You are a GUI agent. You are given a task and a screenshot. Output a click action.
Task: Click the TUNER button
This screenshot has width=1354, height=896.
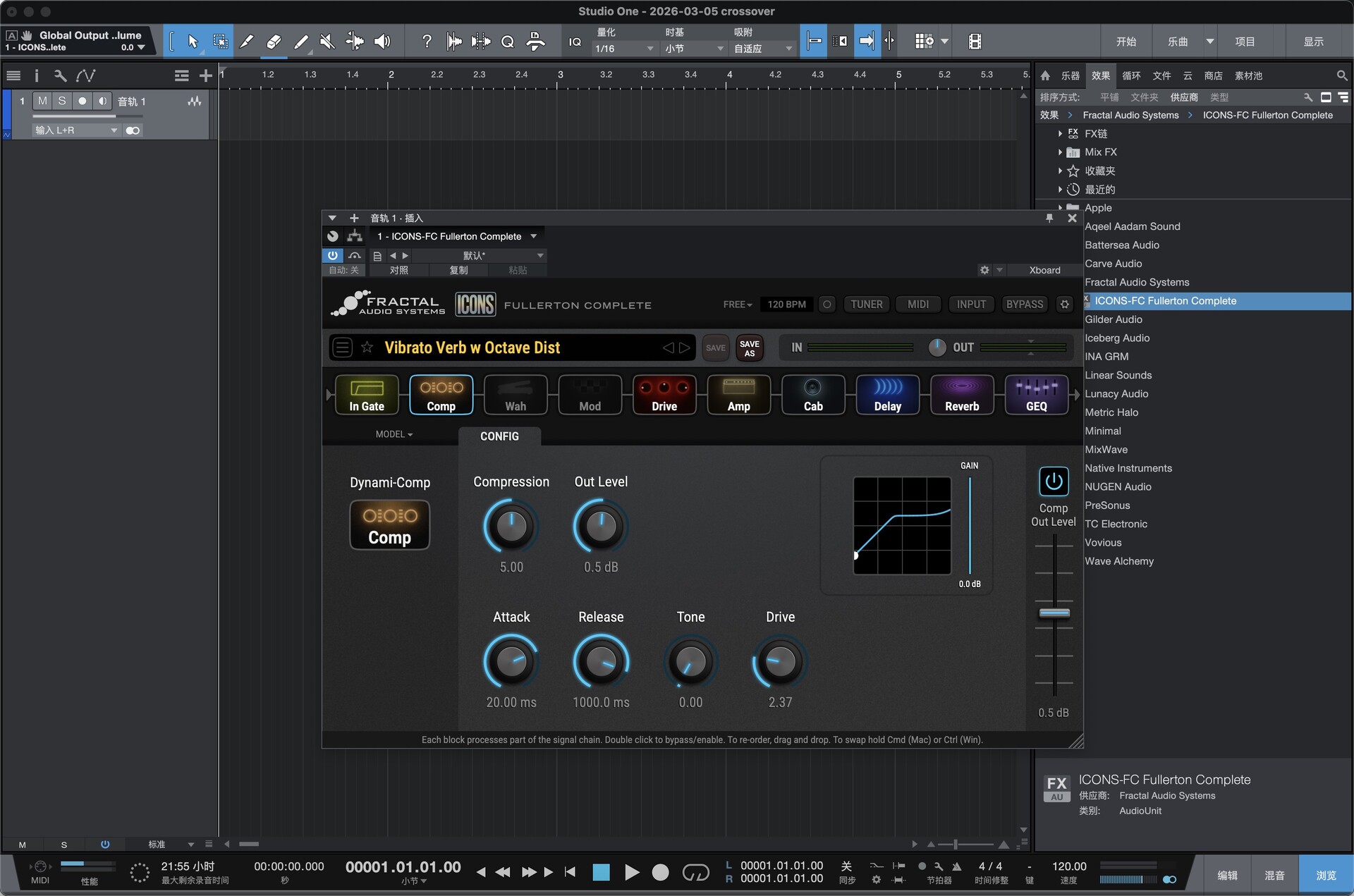tap(866, 305)
